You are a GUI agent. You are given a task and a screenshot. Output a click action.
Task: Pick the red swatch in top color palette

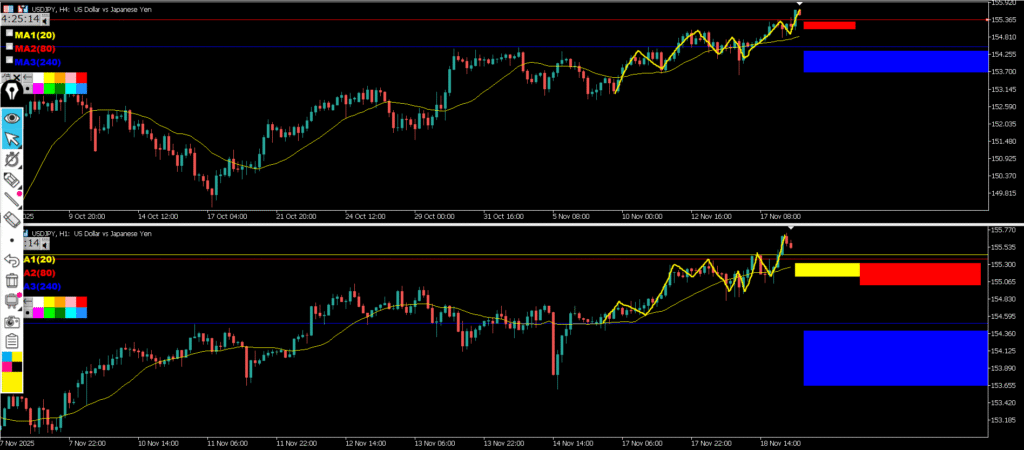point(81,78)
